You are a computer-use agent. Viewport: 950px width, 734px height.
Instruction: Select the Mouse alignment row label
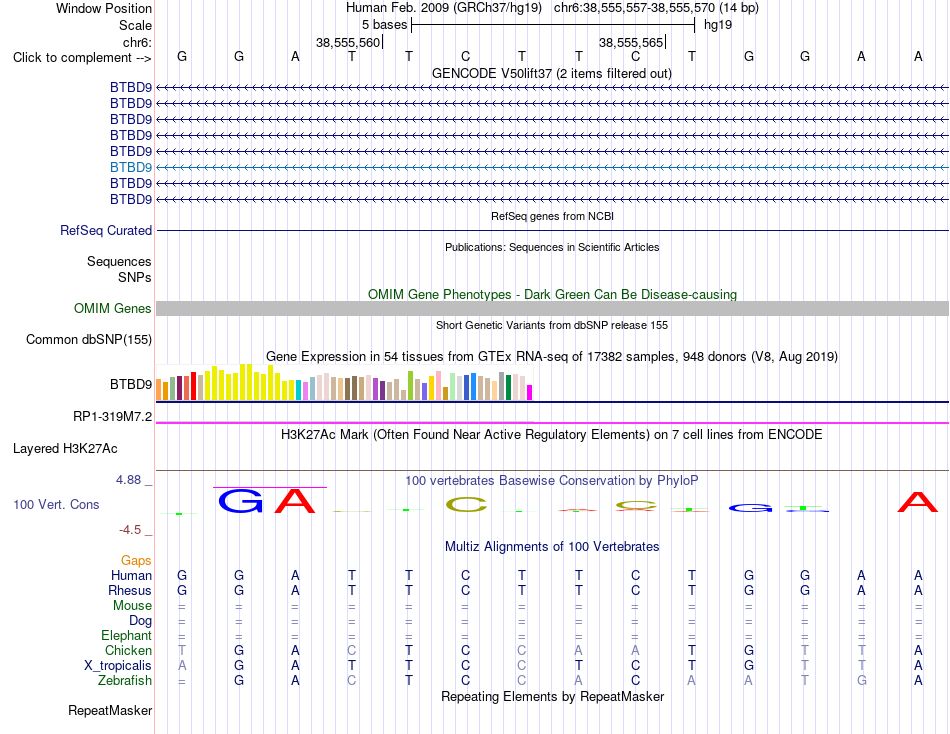pos(133,606)
